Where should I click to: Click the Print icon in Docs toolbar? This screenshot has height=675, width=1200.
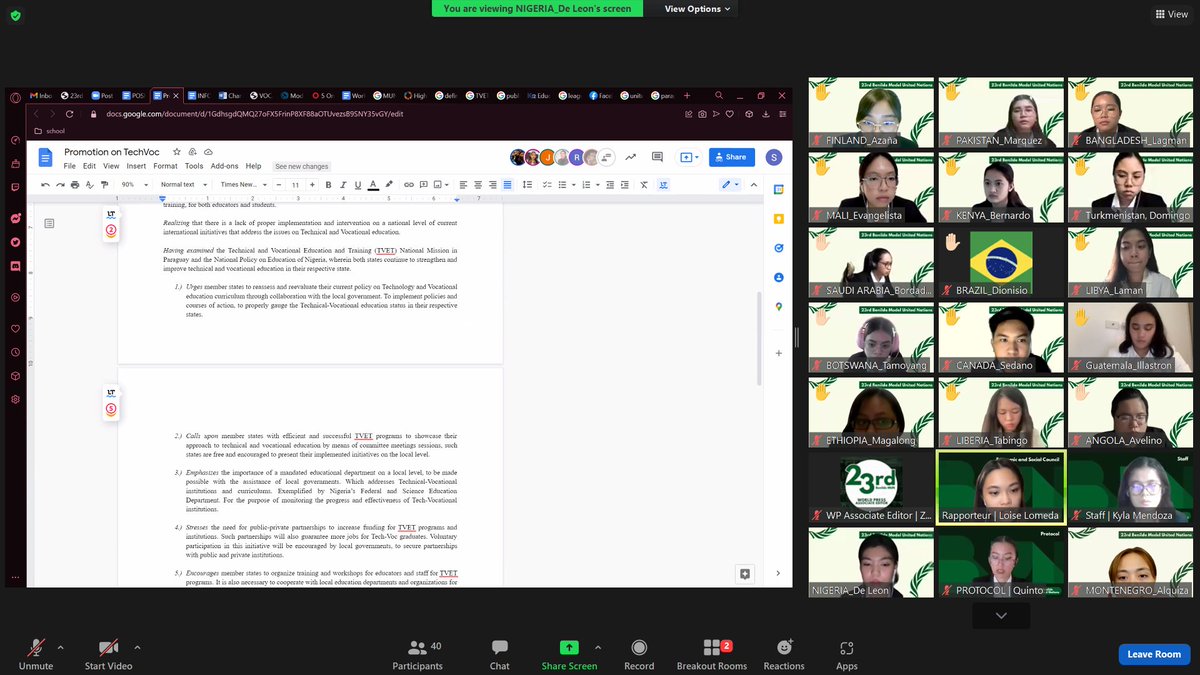[75, 185]
